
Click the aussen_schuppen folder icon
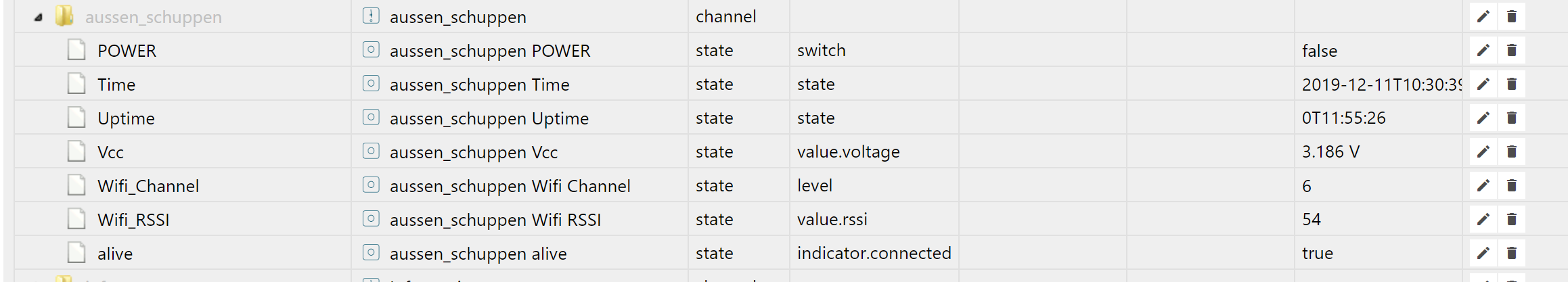coord(64,16)
